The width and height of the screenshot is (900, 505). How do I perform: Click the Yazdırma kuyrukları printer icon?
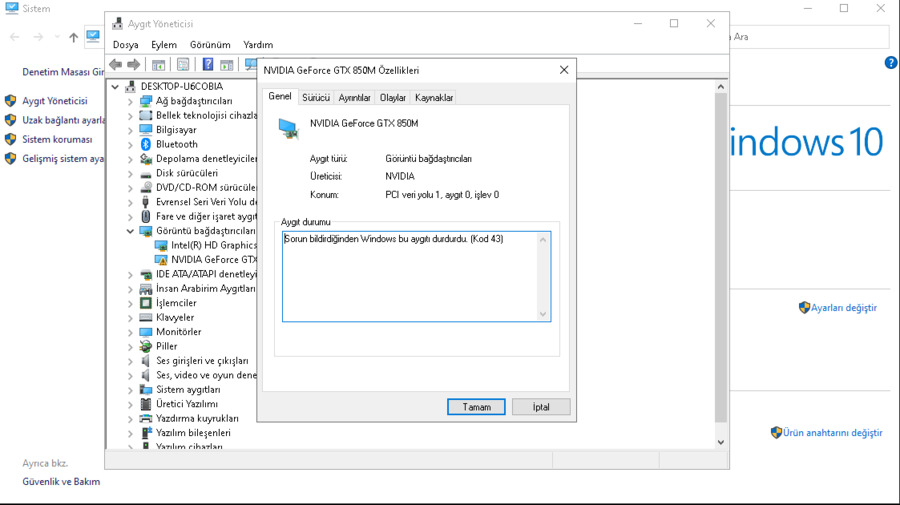146,418
